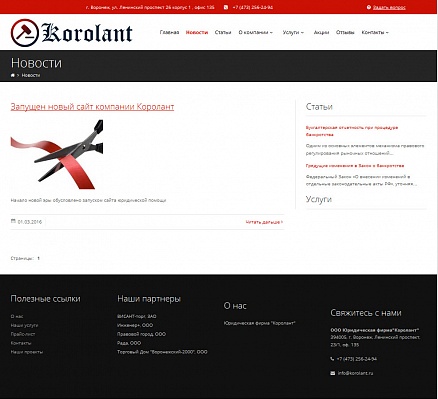Click the phone icon in footer contacts
The height and width of the screenshot is (399, 438).
(332, 359)
